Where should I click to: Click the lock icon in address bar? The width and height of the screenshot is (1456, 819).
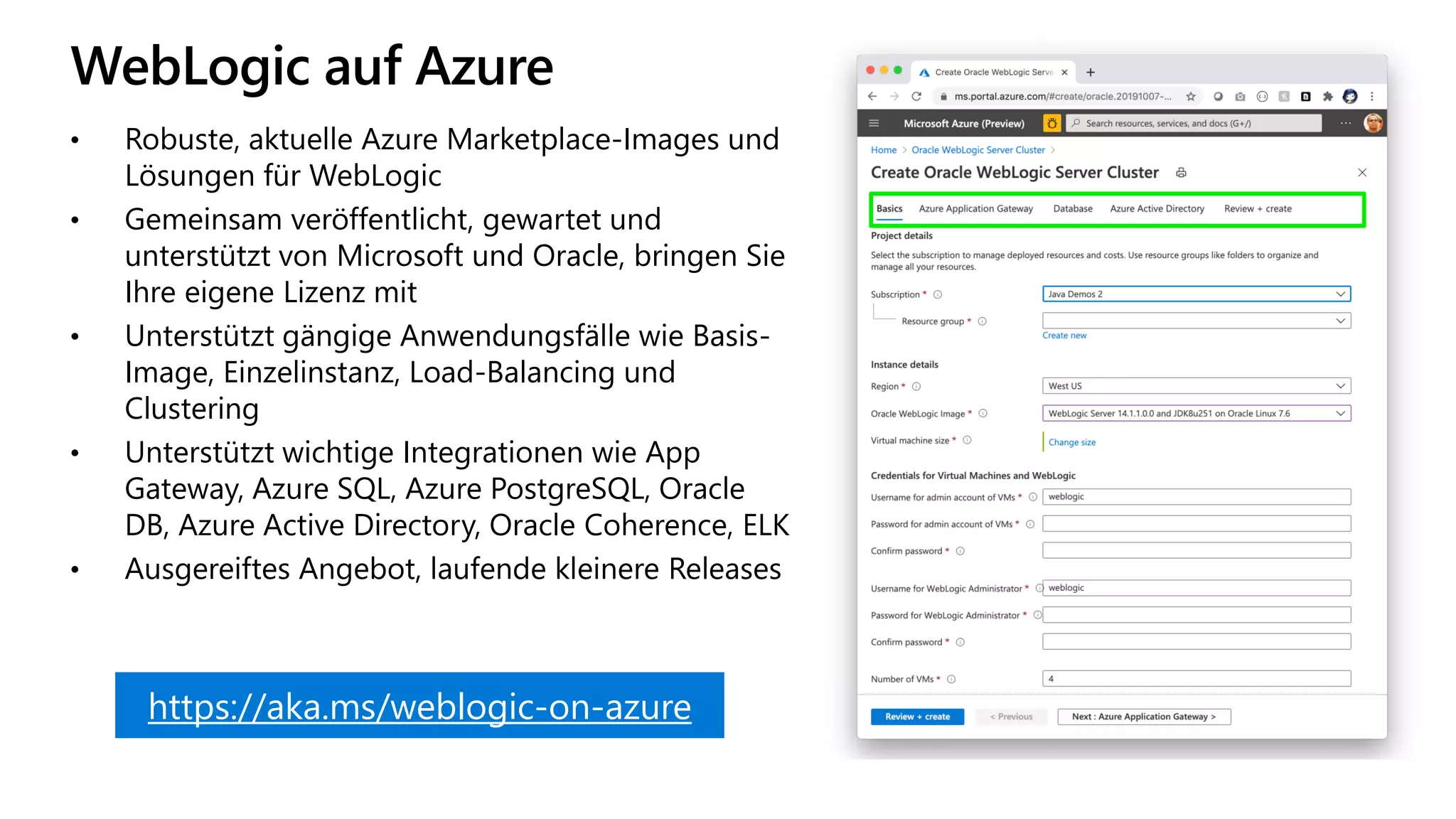[x=943, y=97]
